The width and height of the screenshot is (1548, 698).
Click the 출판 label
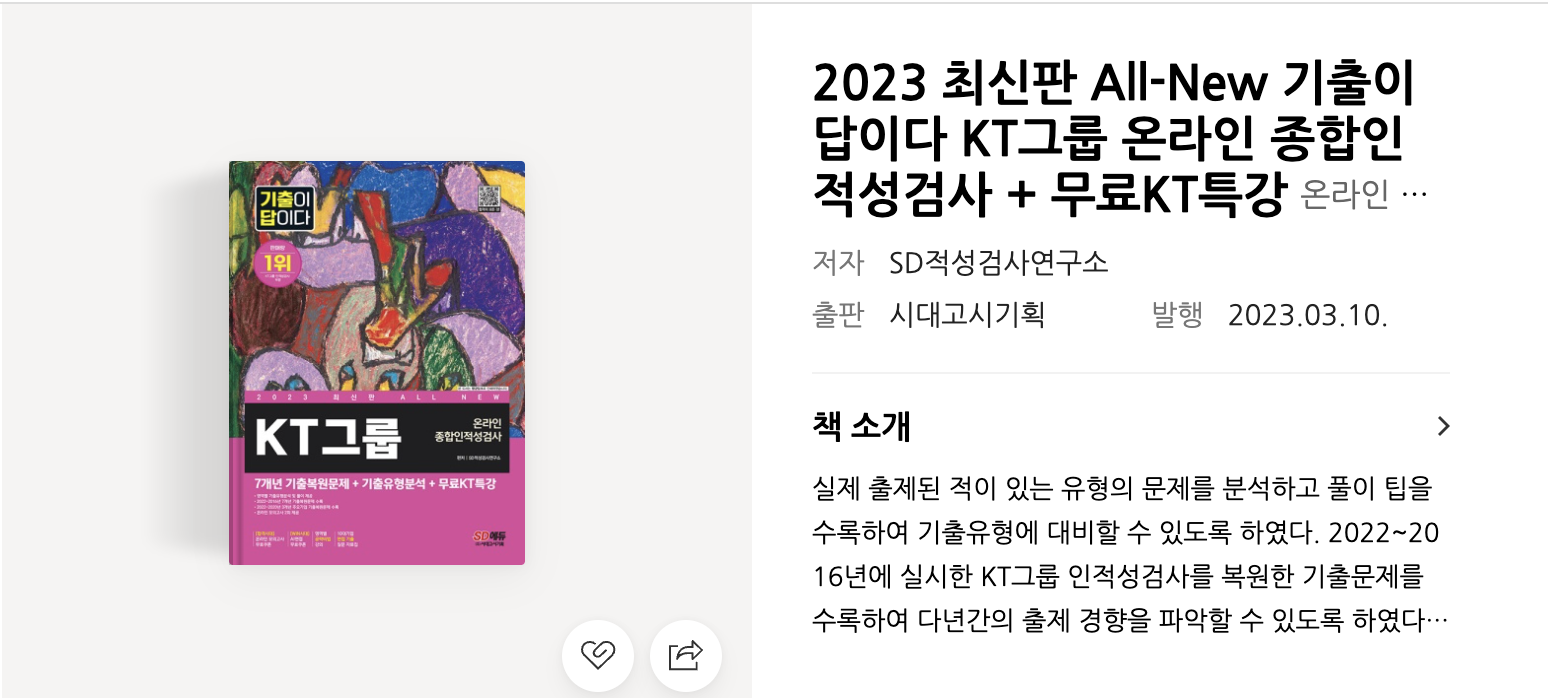coord(838,315)
